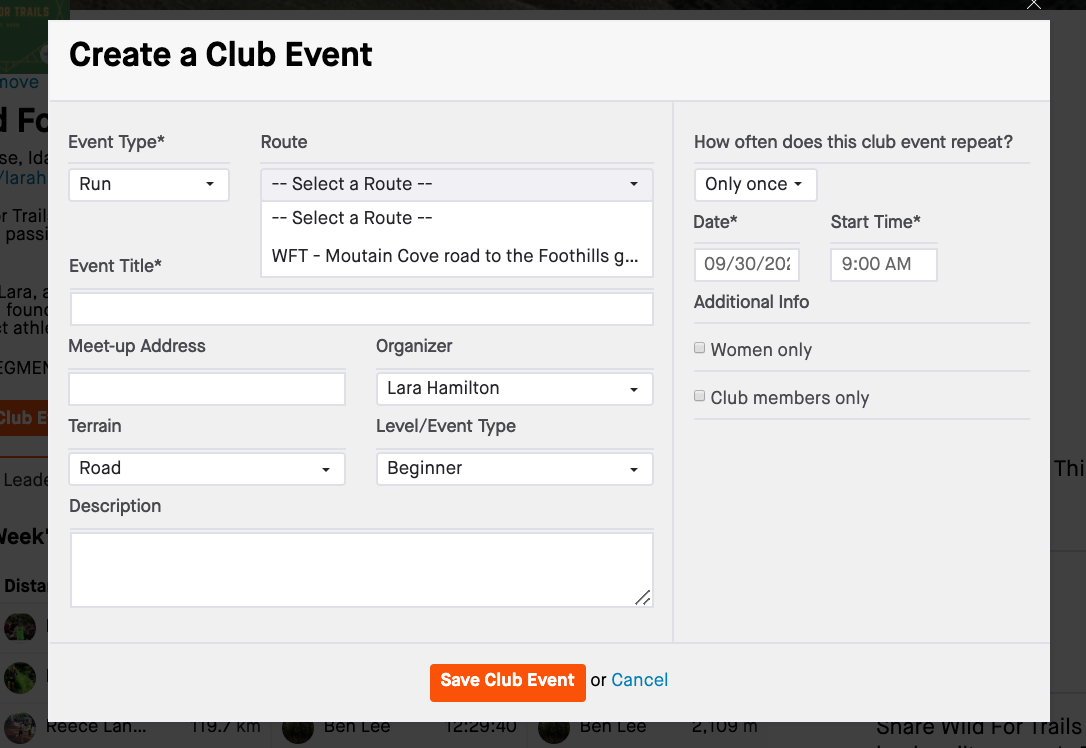Click inside the Description text area
The width and height of the screenshot is (1086, 748).
361,567
